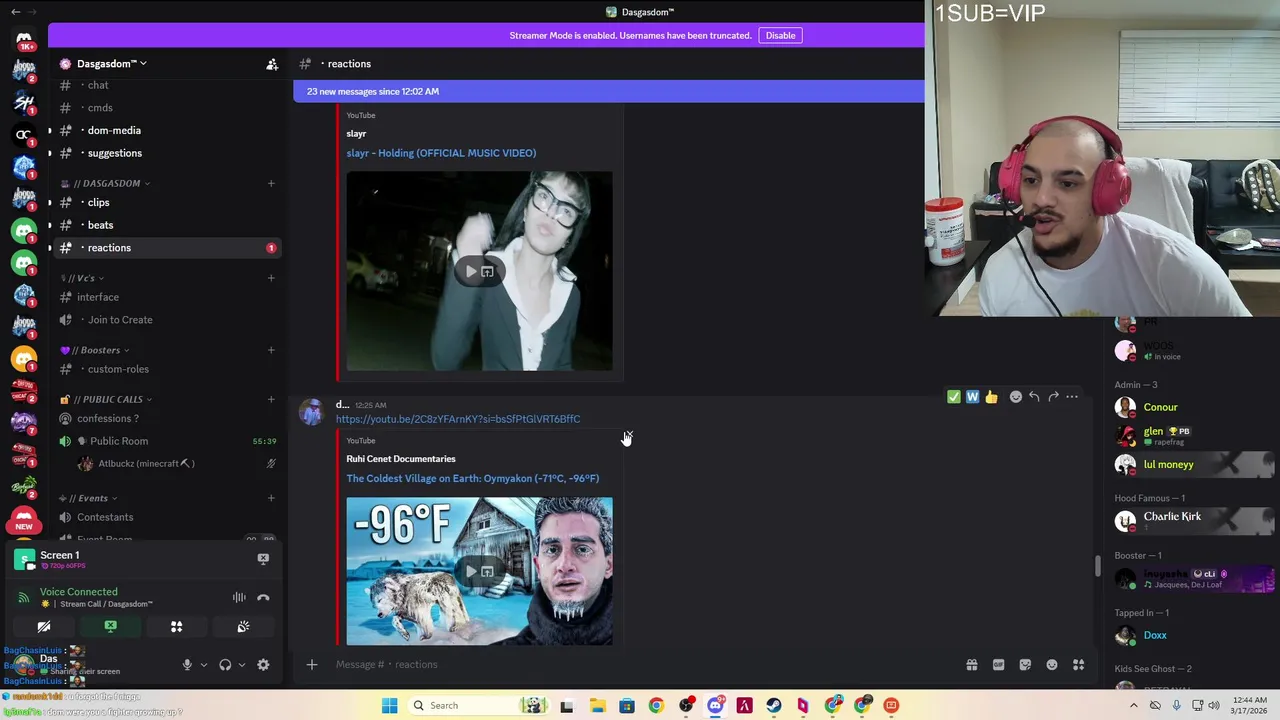Join the Public Room voice channel
This screenshot has height=720, width=1280.
point(167,441)
